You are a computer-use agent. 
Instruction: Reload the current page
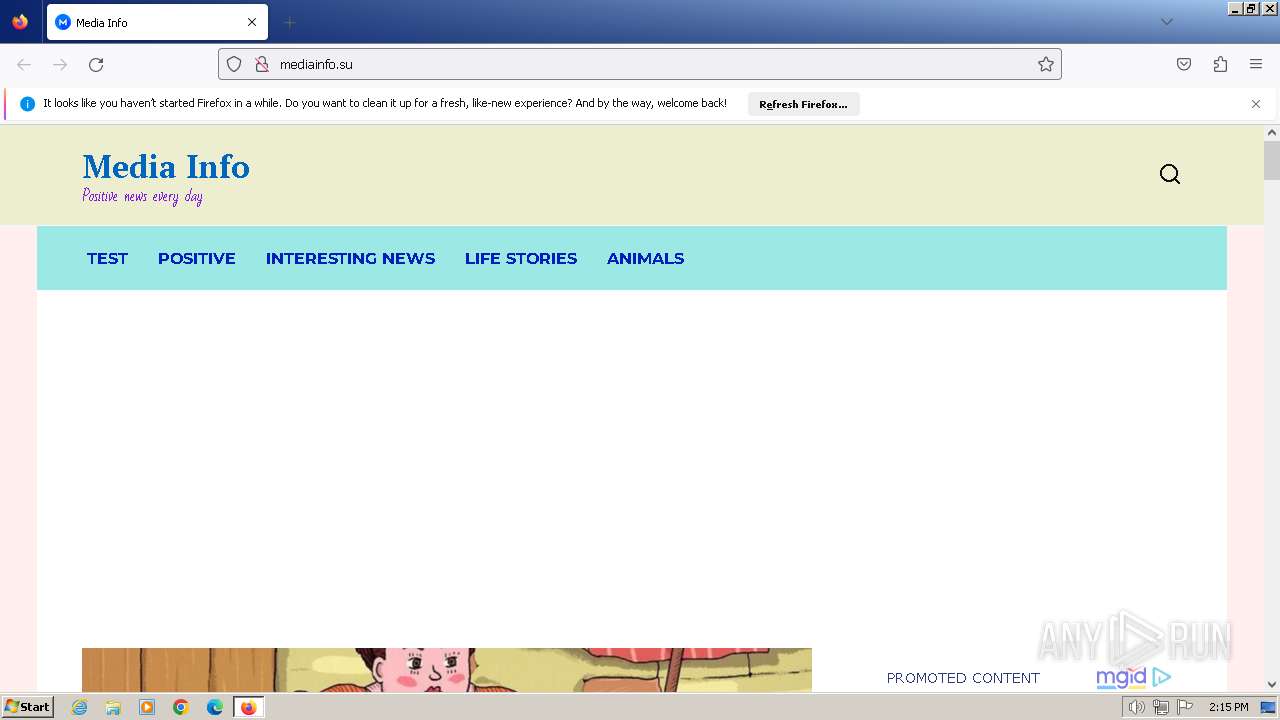[x=96, y=64]
